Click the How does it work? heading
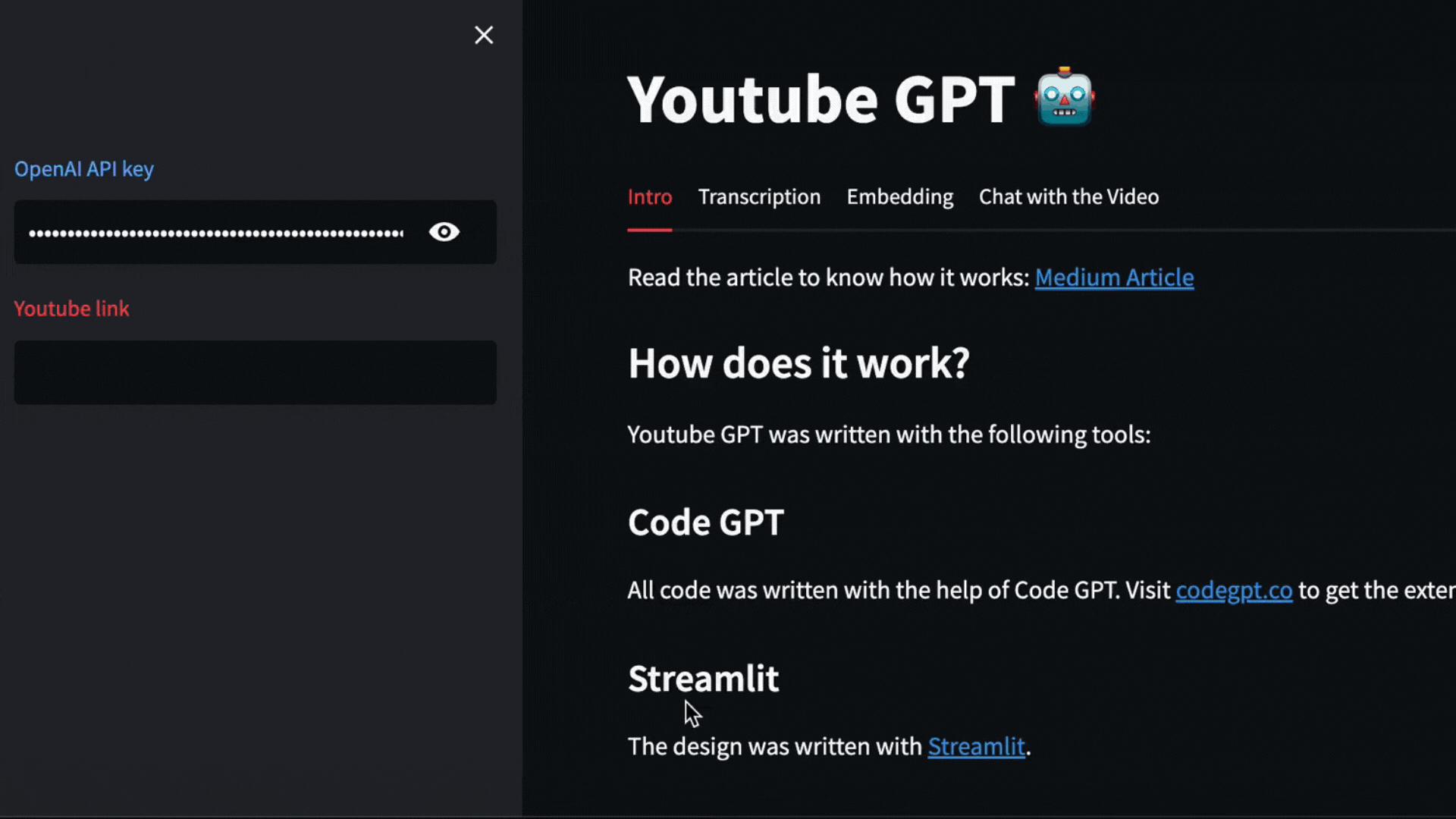Viewport: 1456px width, 819px height. coord(799,363)
